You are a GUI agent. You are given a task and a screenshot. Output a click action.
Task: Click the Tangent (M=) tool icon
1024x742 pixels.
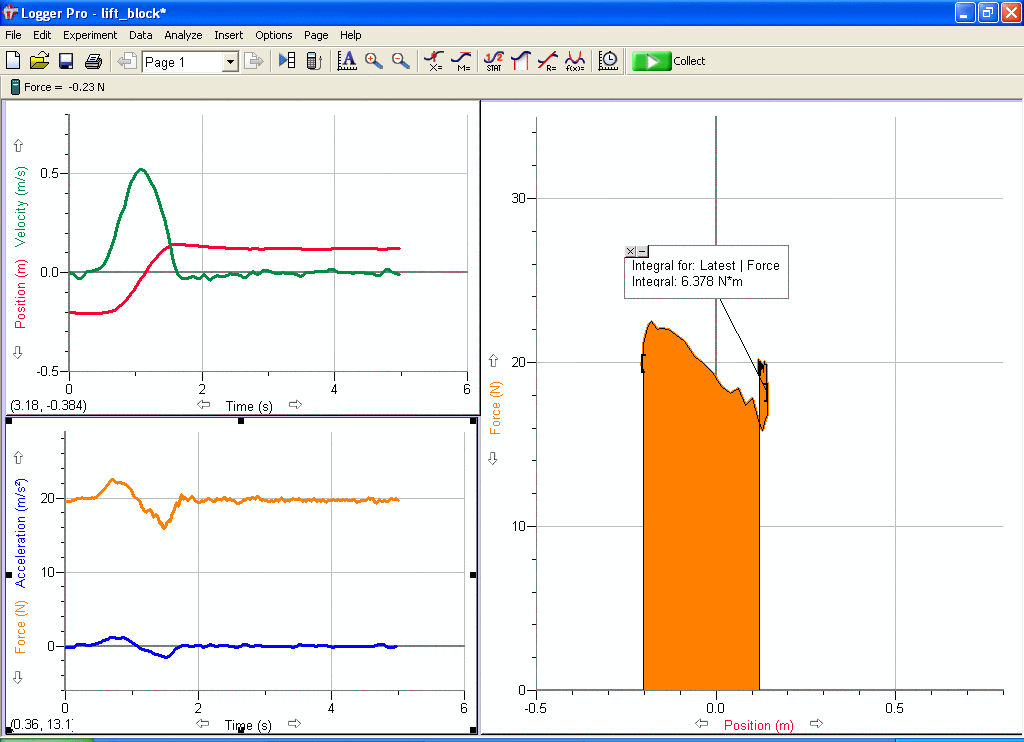(x=462, y=61)
